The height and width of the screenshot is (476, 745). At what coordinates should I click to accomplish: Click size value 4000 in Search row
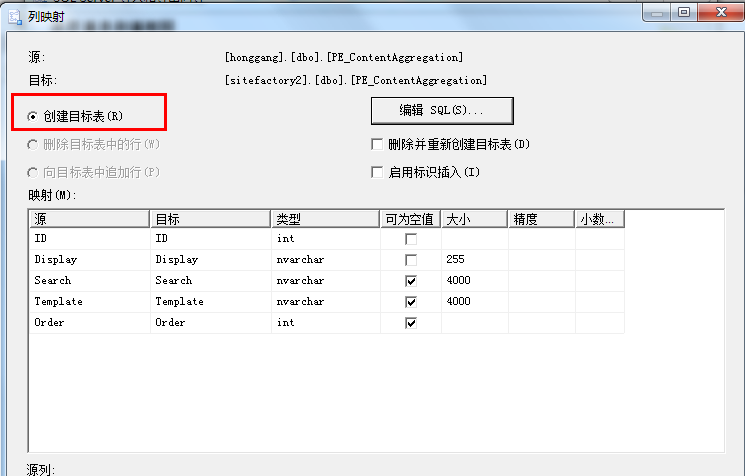(x=475, y=281)
